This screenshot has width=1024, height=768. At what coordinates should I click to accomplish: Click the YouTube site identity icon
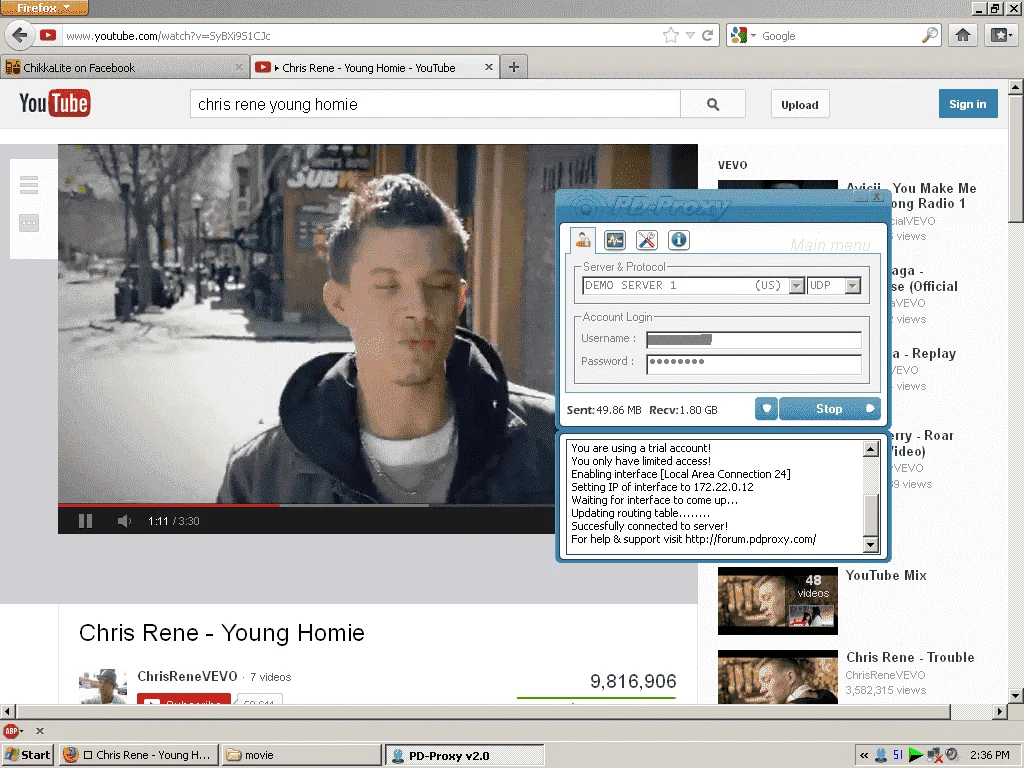click(x=48, y=35)
